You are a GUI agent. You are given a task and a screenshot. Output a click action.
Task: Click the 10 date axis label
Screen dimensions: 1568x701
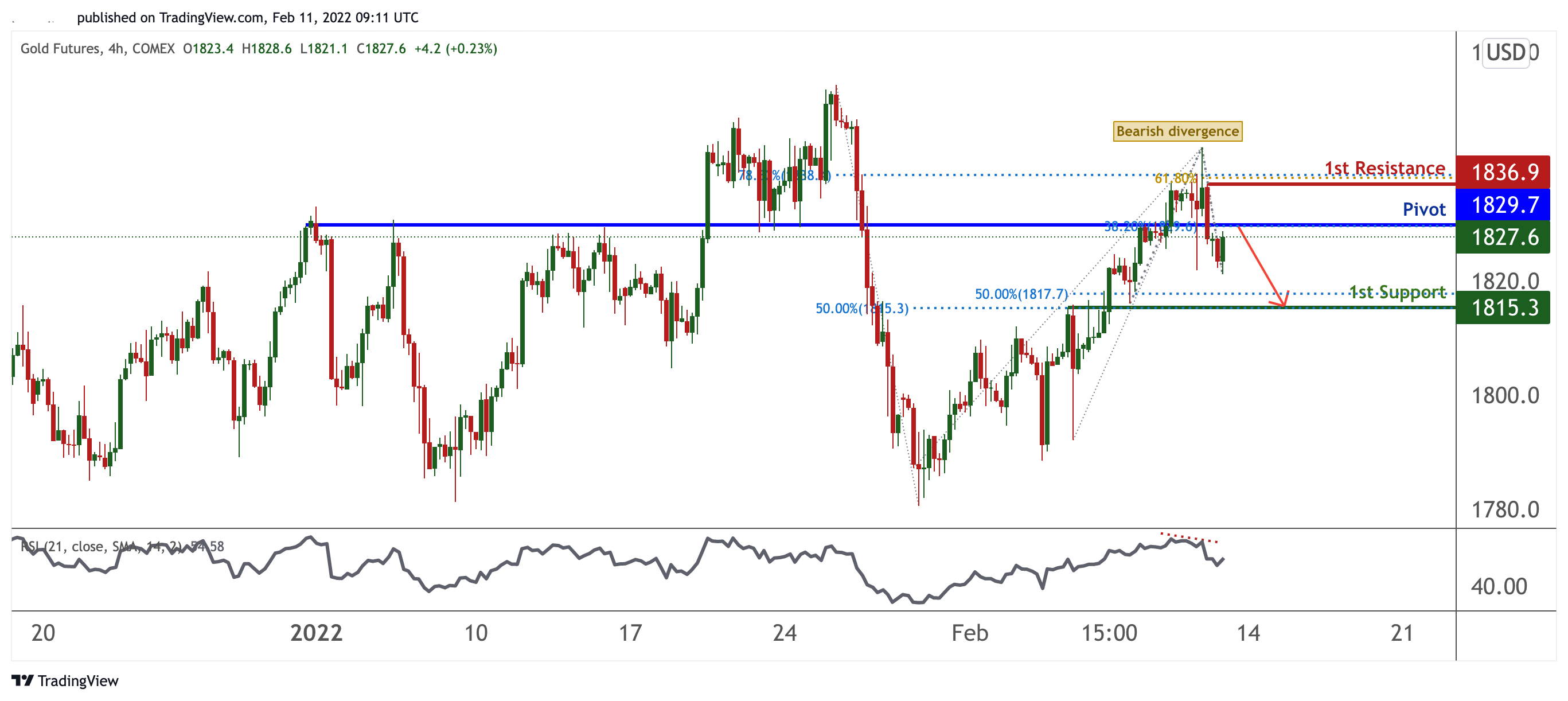point(475,633)
